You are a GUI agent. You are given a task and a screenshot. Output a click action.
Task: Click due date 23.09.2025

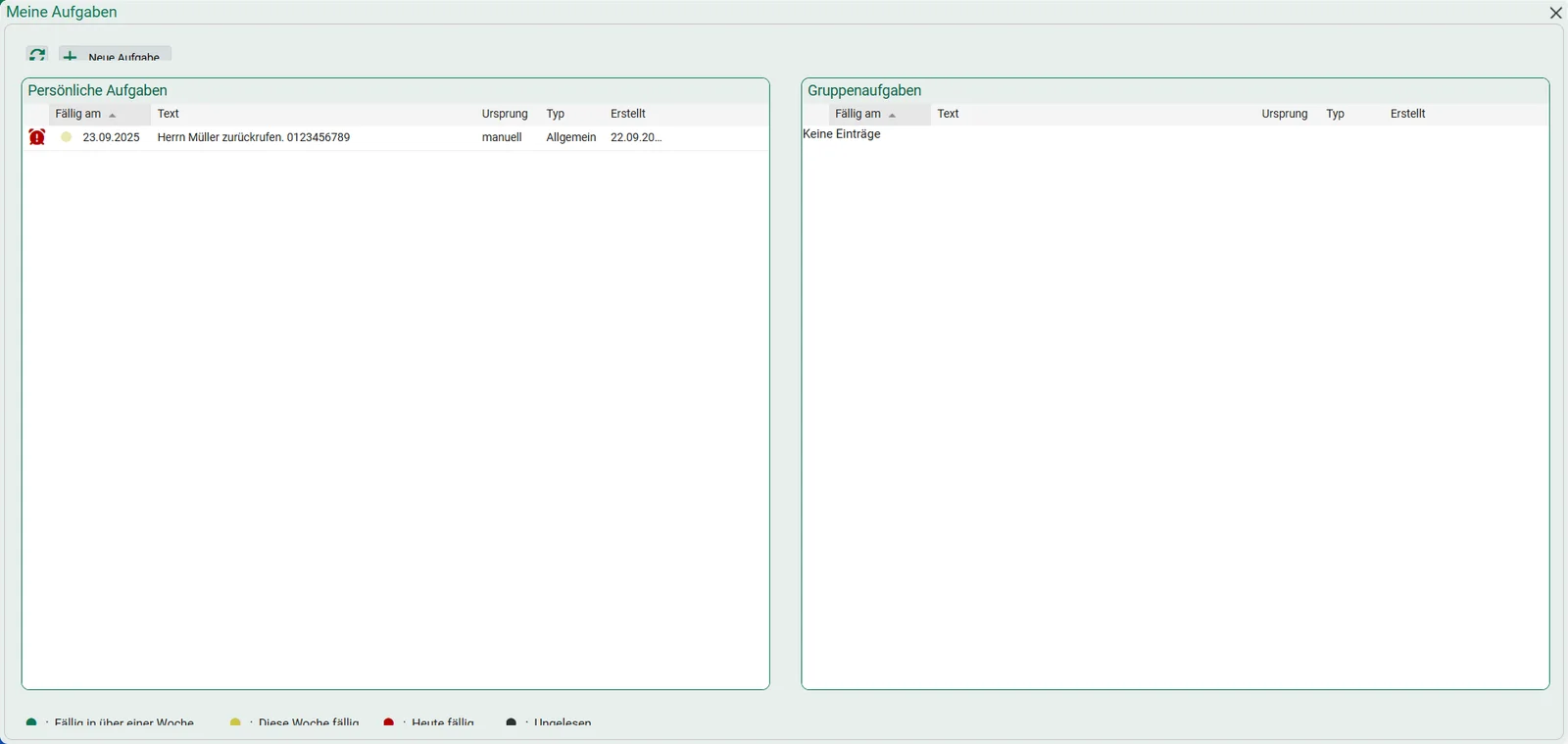pyautogui.click(x=112, y=137)
